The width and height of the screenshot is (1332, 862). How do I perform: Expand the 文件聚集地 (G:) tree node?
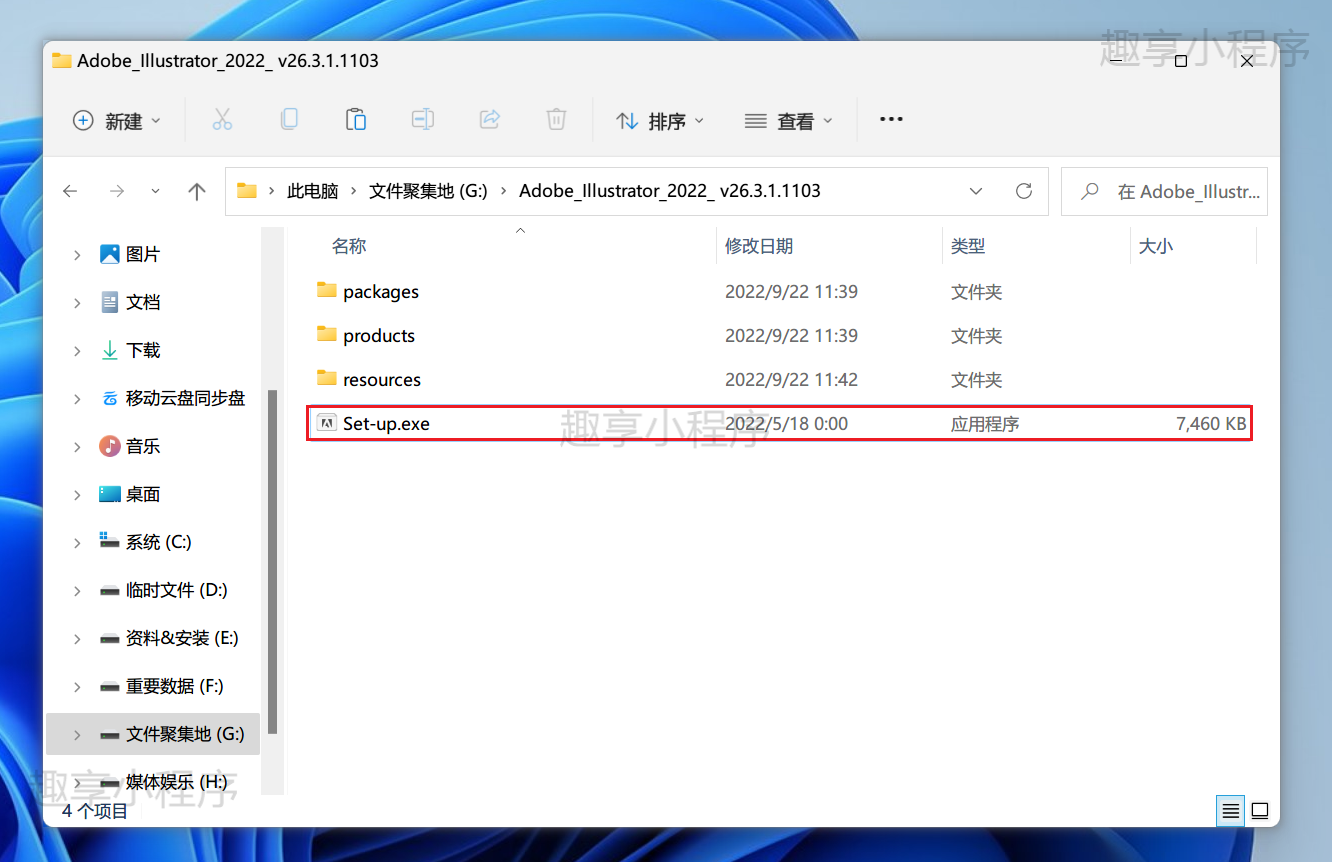click(x=77, y=735)
